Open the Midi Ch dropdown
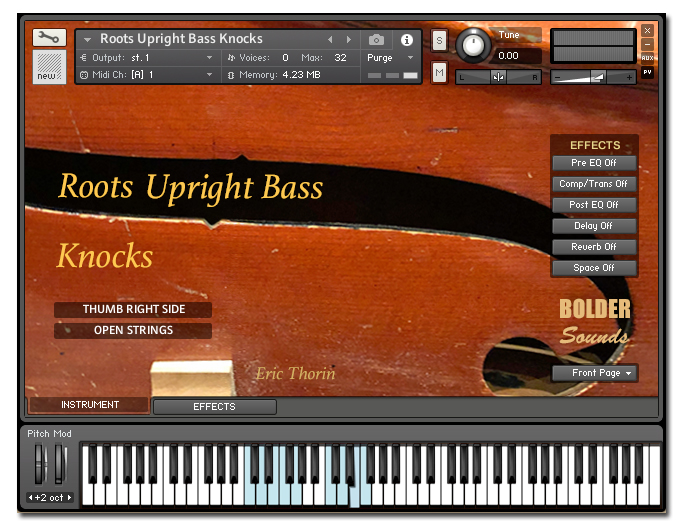Viewport: 681px width, 531px height. [148, 75]
